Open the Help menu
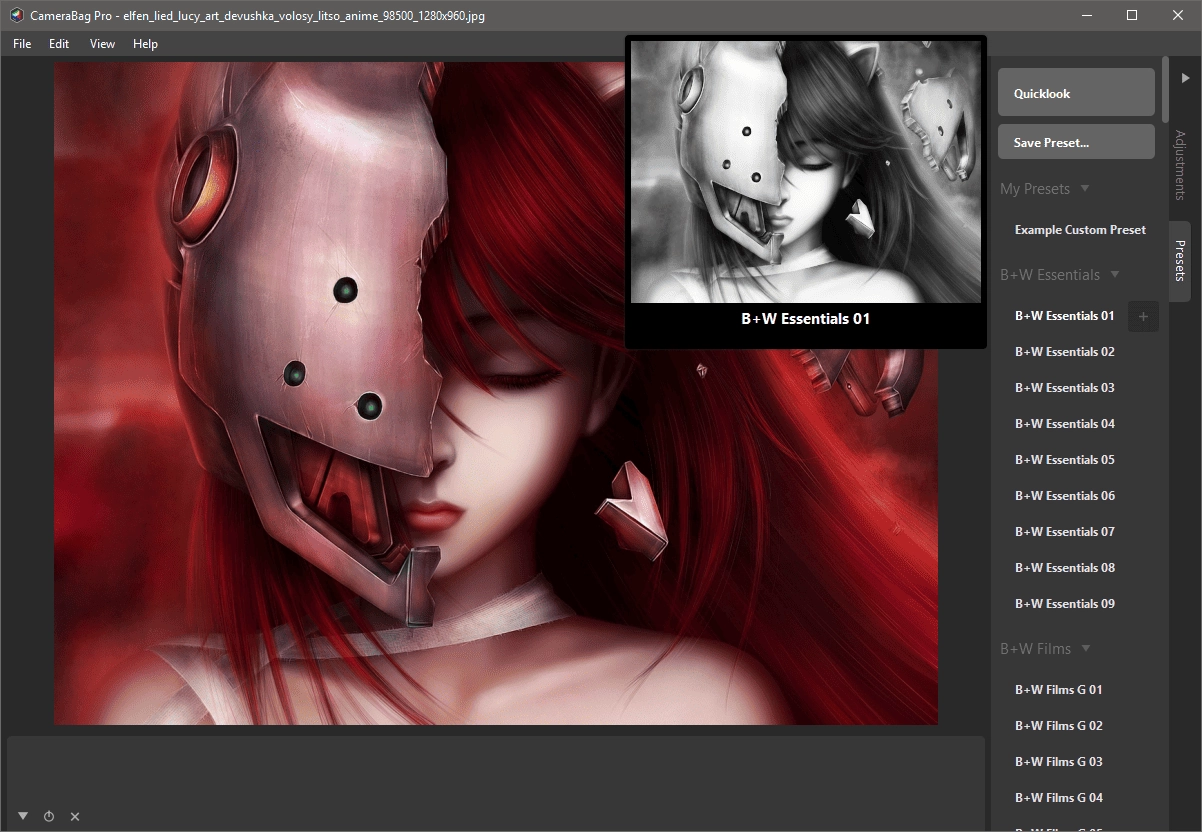The width and height of the screenshot is (1202, 832). (x=146, y=44)
